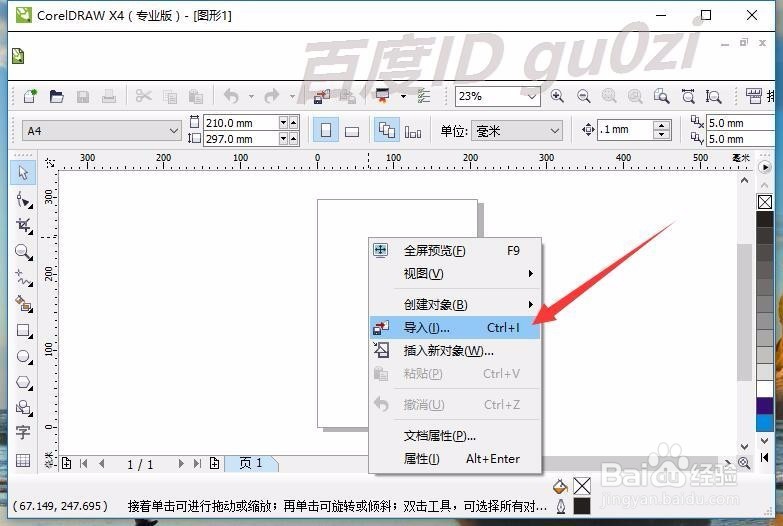
Task: Select the Crop tool in toolbox
Action: [x=23, y=225]
